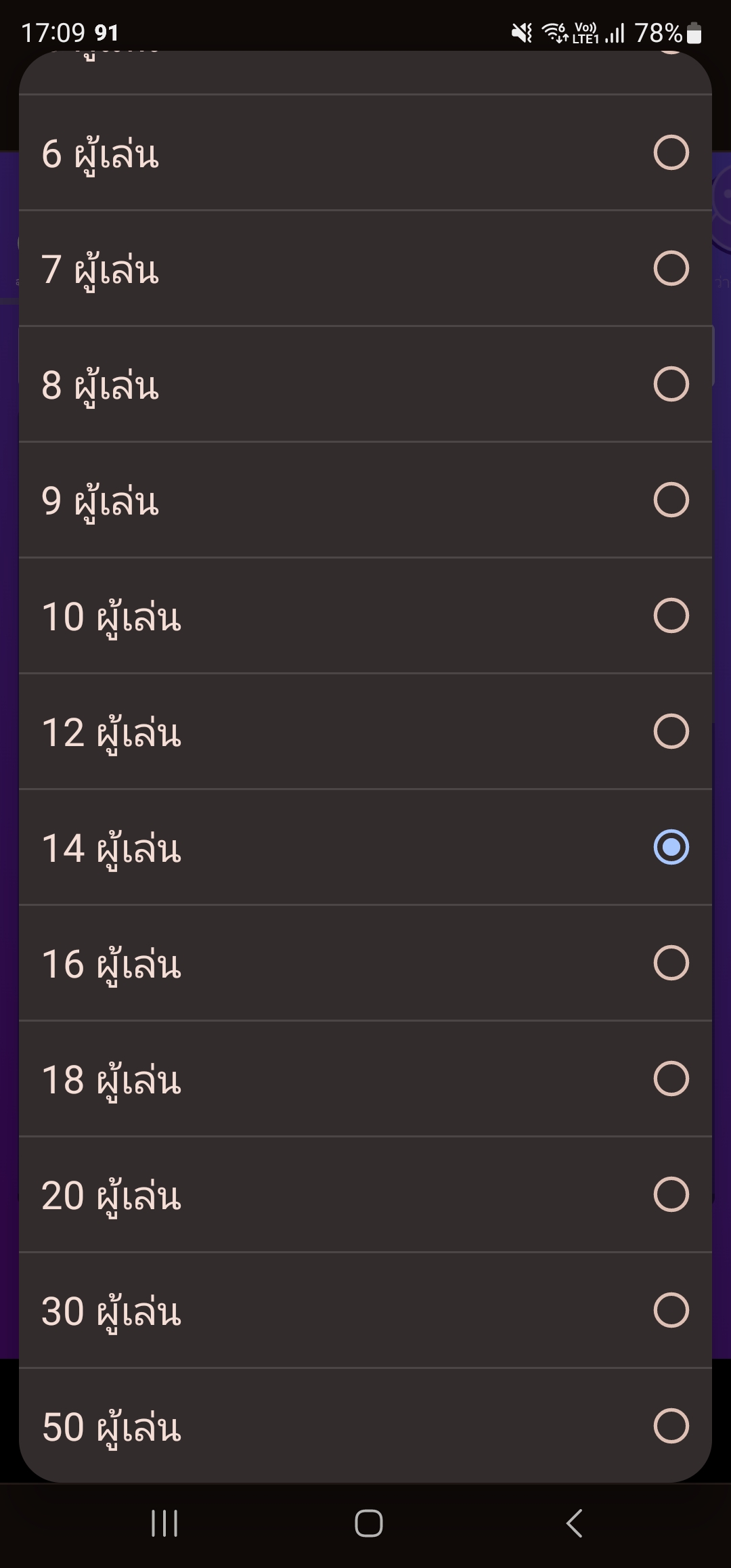Tap the muted sound status icon
Viewport: 731px width, 1568px height.
tap(521, 32)
